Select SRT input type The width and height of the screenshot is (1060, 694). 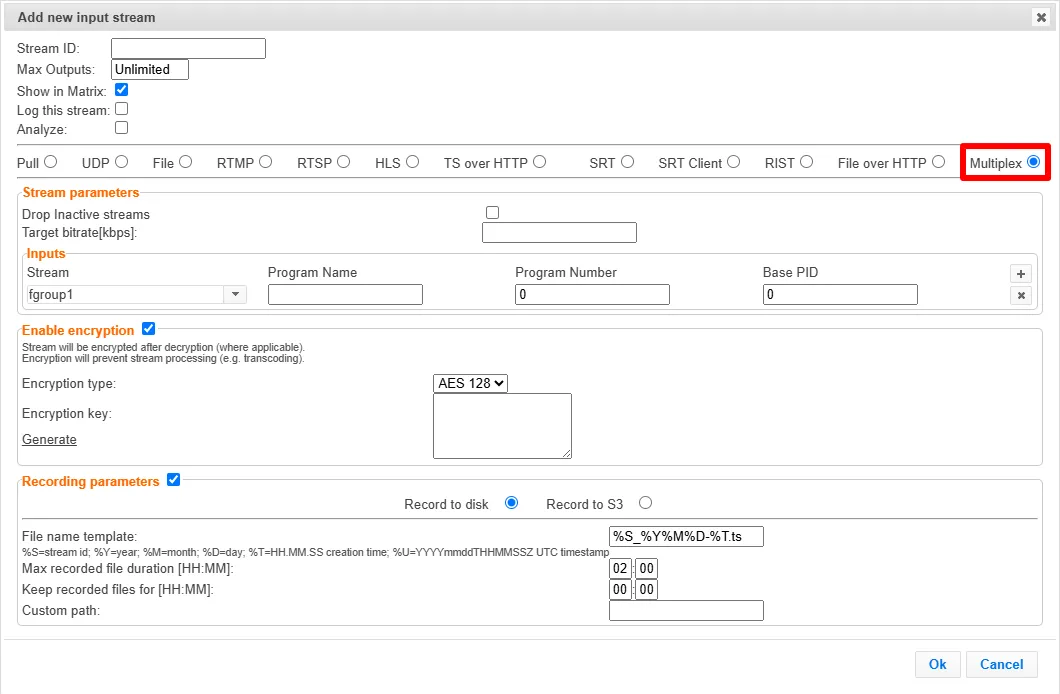tap(628, 162)
